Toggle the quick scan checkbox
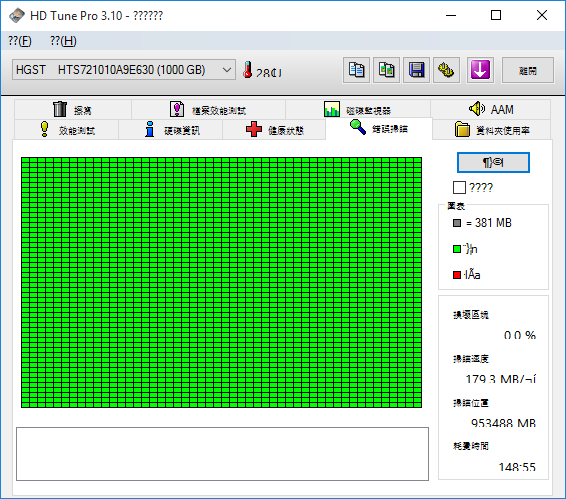Image resolution: width=566 pixels, height=499 pixels. click(x=459, y=188)
